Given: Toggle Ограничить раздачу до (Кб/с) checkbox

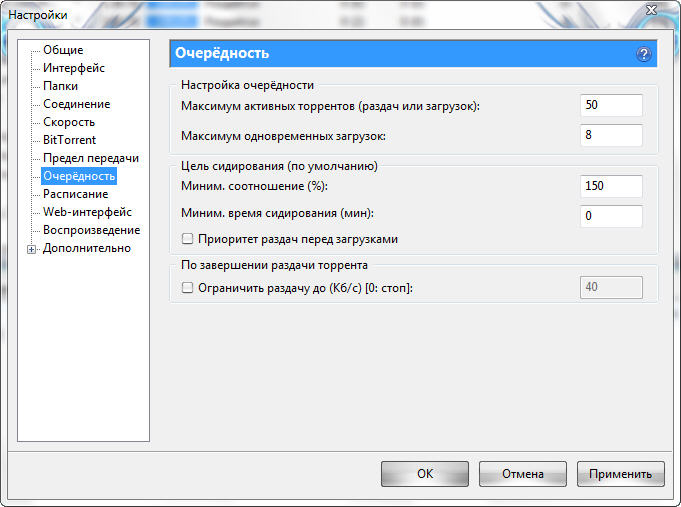Looking at the screenshot, I should [188, 288].
